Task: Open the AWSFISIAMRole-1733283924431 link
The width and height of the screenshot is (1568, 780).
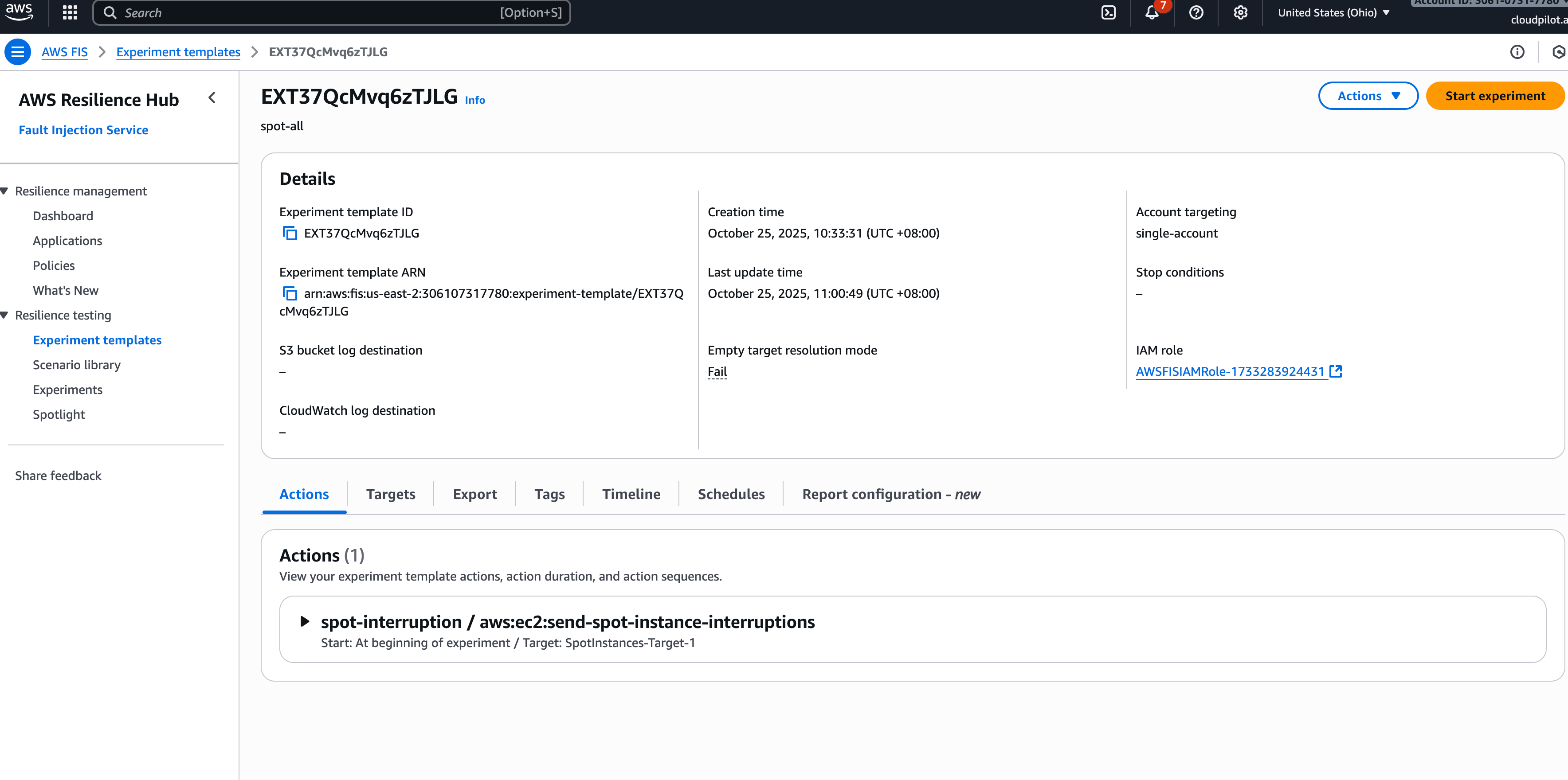Action: [x=1230, y=371]
